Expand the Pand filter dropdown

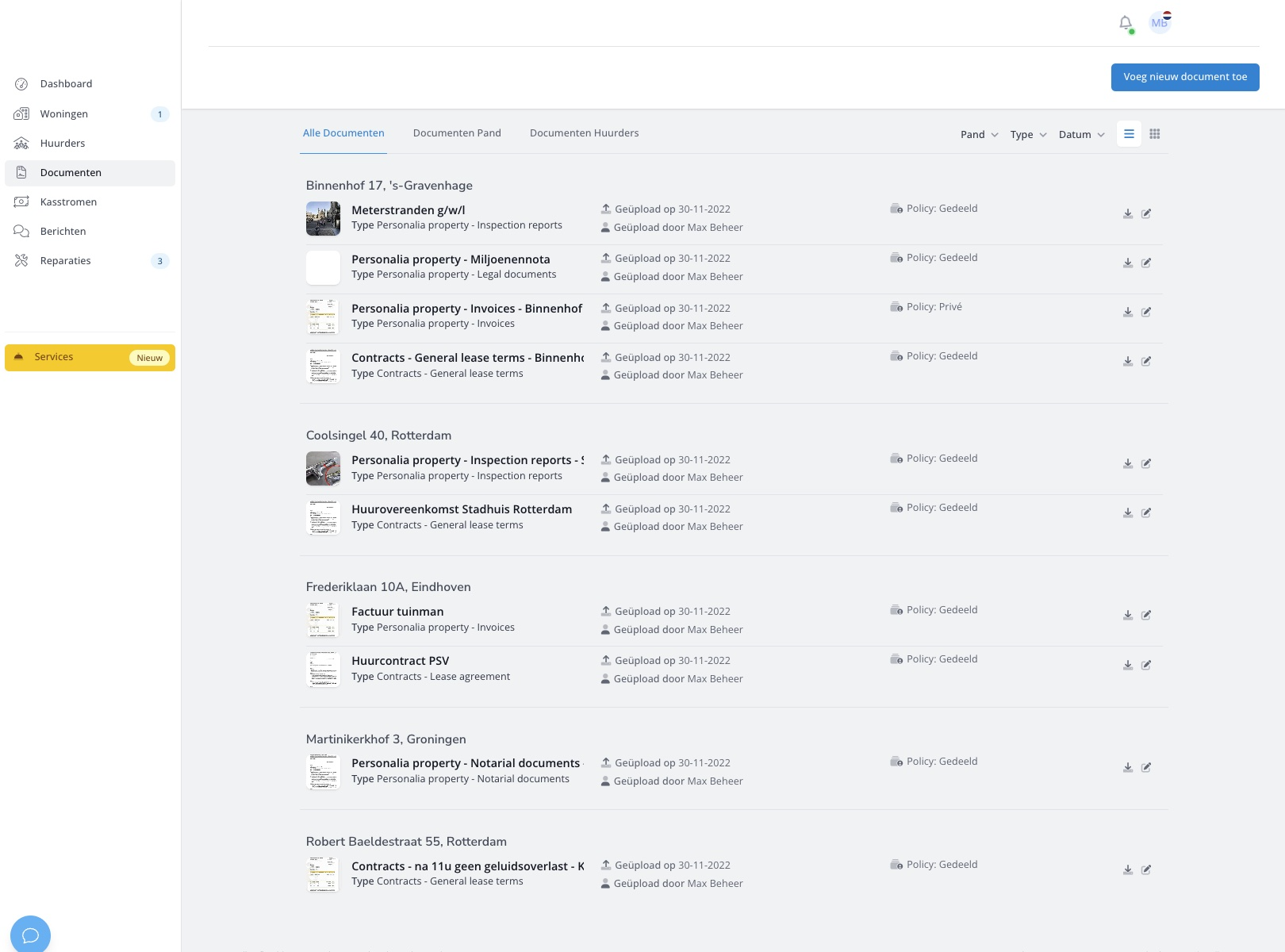pos(979,135)
